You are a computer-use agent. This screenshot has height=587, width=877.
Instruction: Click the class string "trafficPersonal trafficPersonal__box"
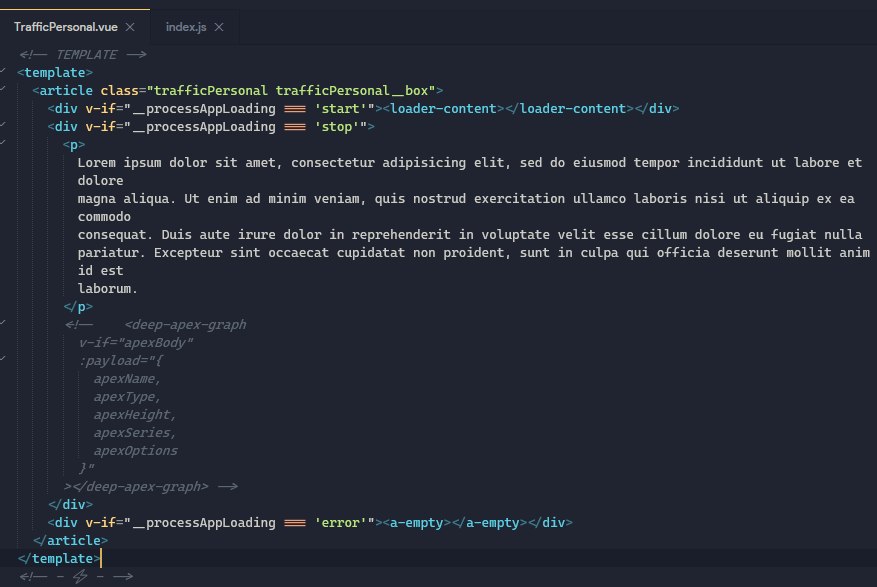[x=291, y=91]
